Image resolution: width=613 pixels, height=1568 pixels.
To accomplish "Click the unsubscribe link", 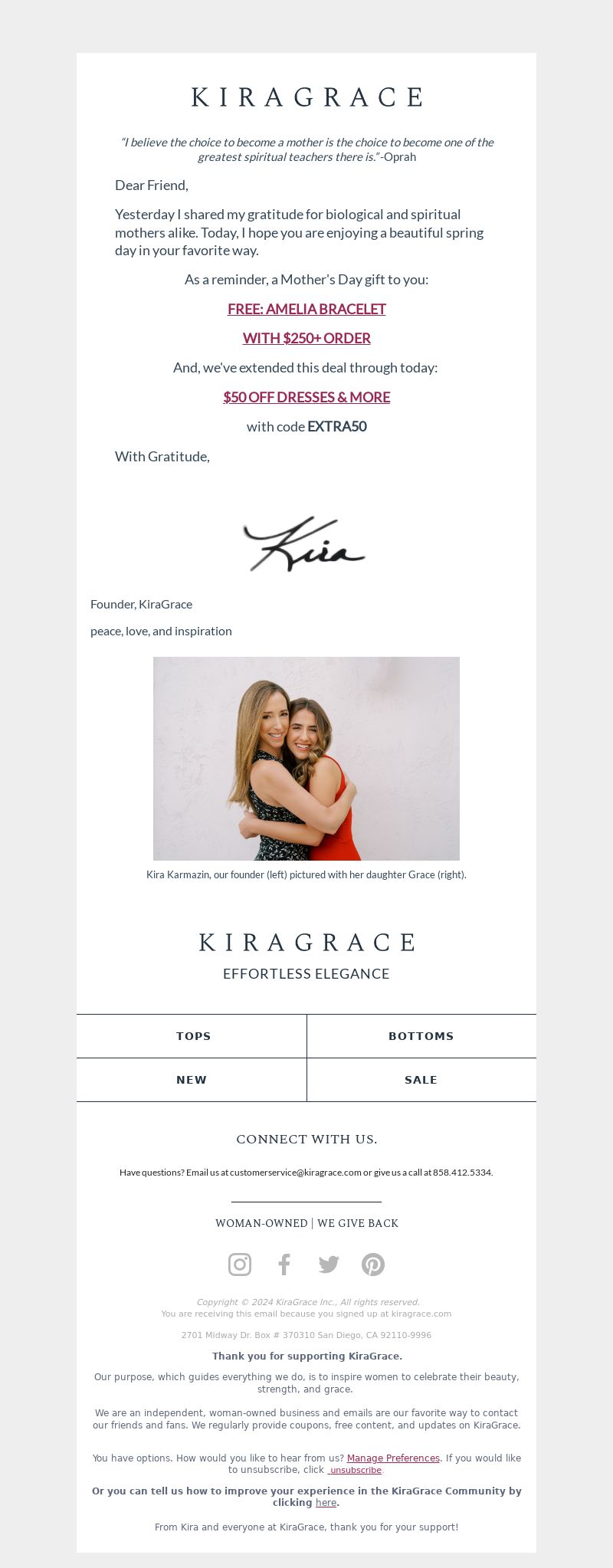I will 355,1470.
